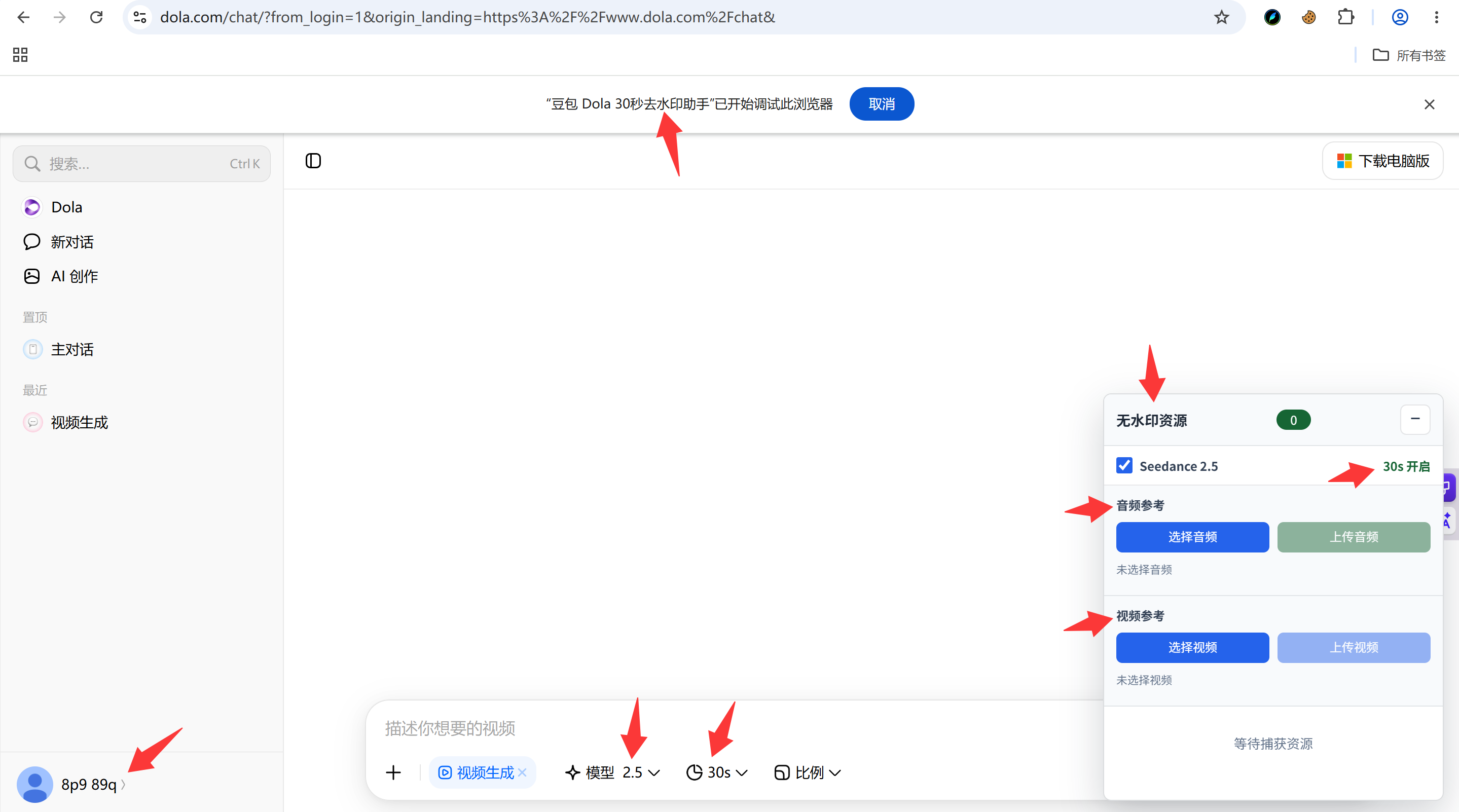Toggle the sidebar collapse icon
Viewport: 1459px width, 812px height.
point(313,161)
